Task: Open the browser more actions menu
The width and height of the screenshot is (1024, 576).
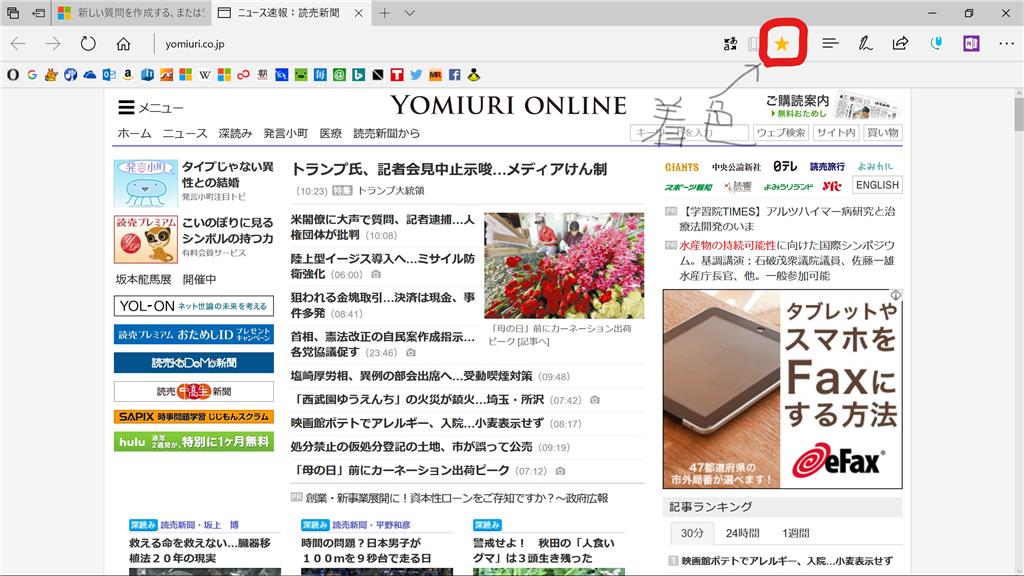Action: tap(1006, 44)
